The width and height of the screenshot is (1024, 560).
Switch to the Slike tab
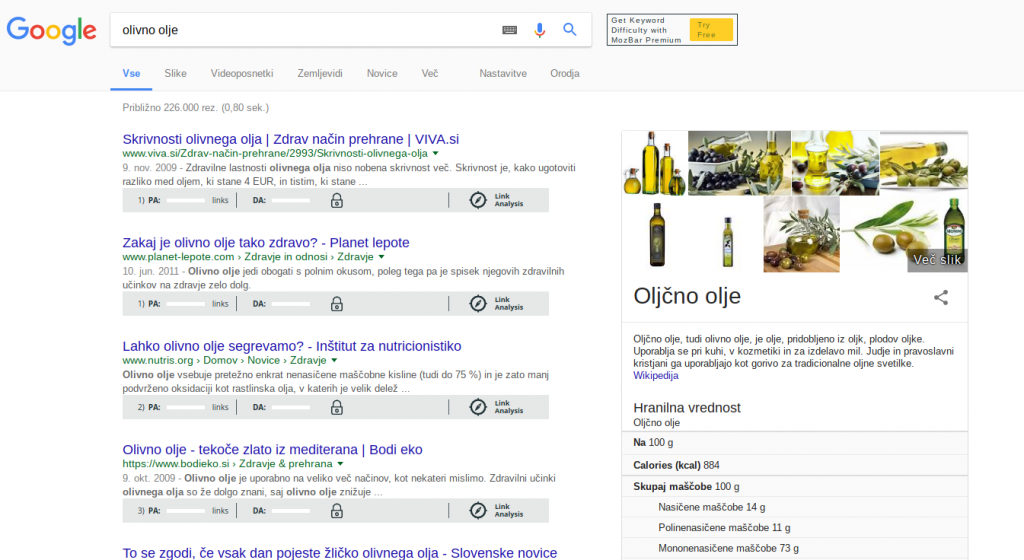175,73
